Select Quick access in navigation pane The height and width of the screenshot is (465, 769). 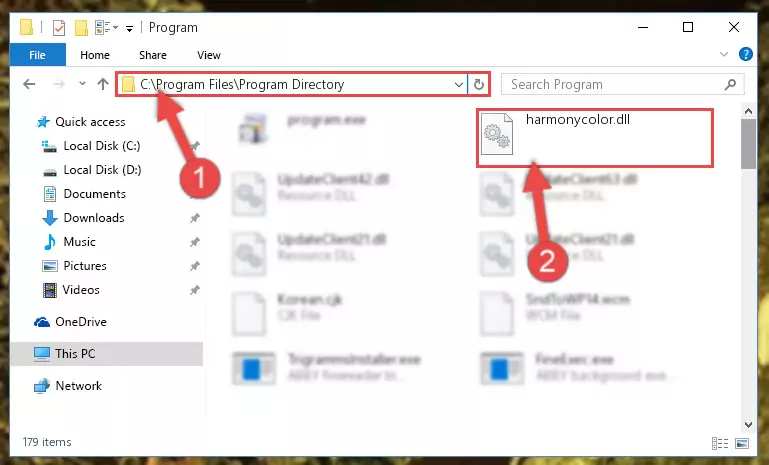90,122
